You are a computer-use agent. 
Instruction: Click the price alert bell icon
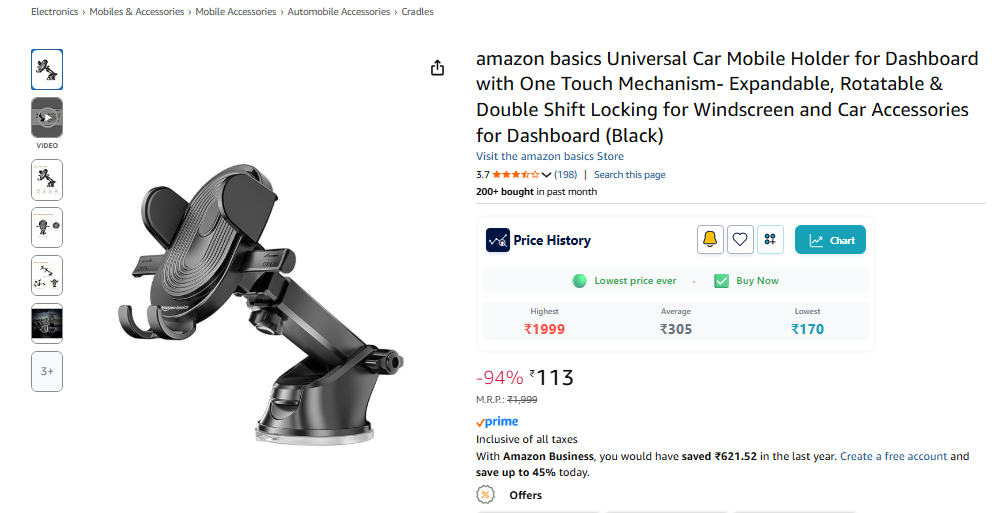pyautogui.click(x=710, y=240)
